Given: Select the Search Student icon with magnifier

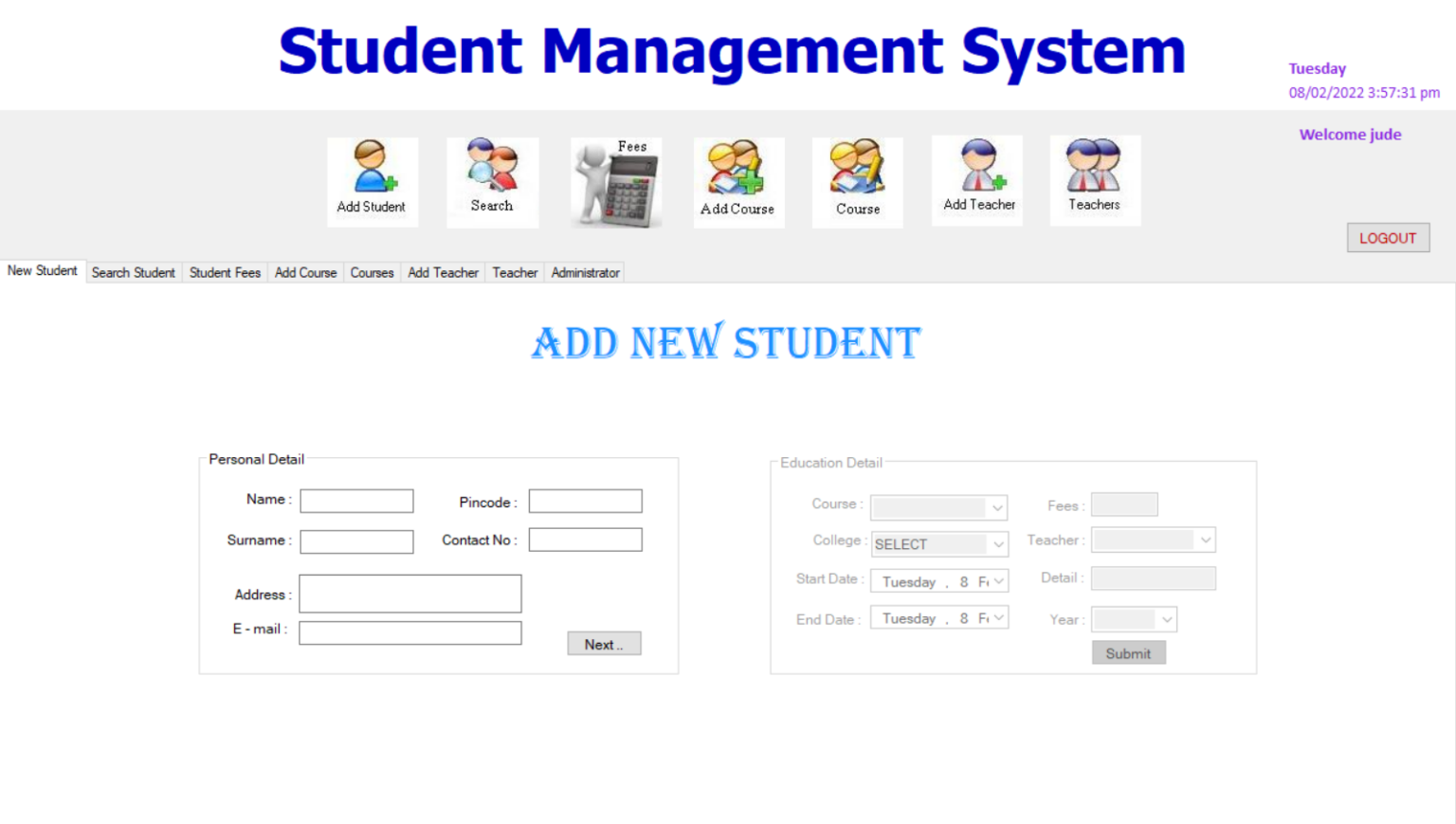Looking at the screenshot, I should click(x=492, y=181).
